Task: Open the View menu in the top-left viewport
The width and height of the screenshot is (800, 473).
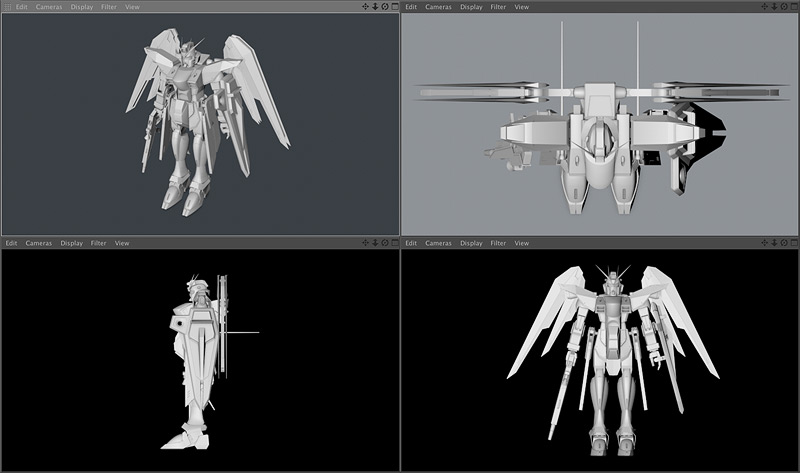Action: pyautogui.click(x=132, y=7)
